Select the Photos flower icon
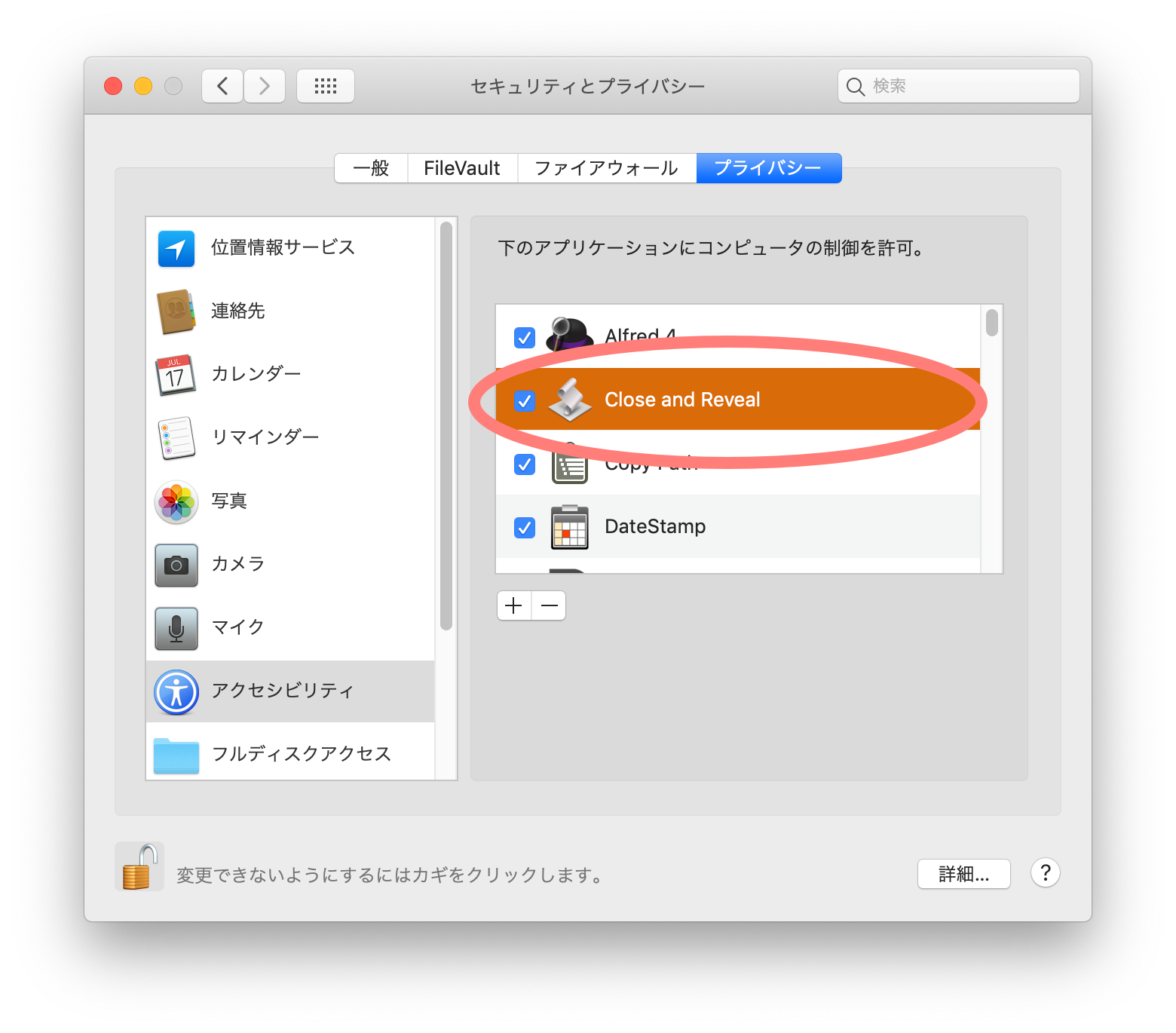 coord(176,502)
